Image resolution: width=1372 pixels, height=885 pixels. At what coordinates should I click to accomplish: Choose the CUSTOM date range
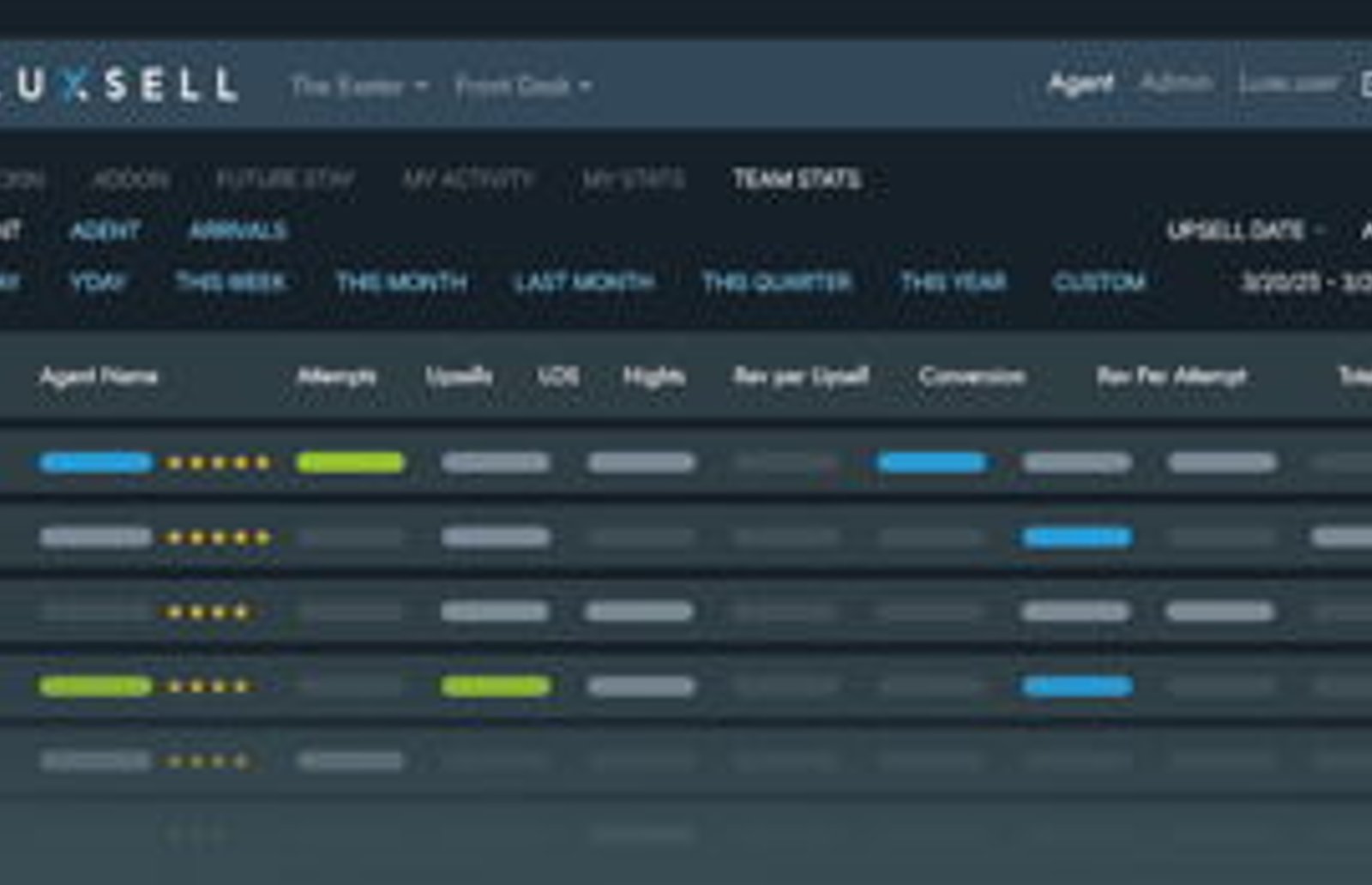pyautogui.click(x=1098, y=282)
